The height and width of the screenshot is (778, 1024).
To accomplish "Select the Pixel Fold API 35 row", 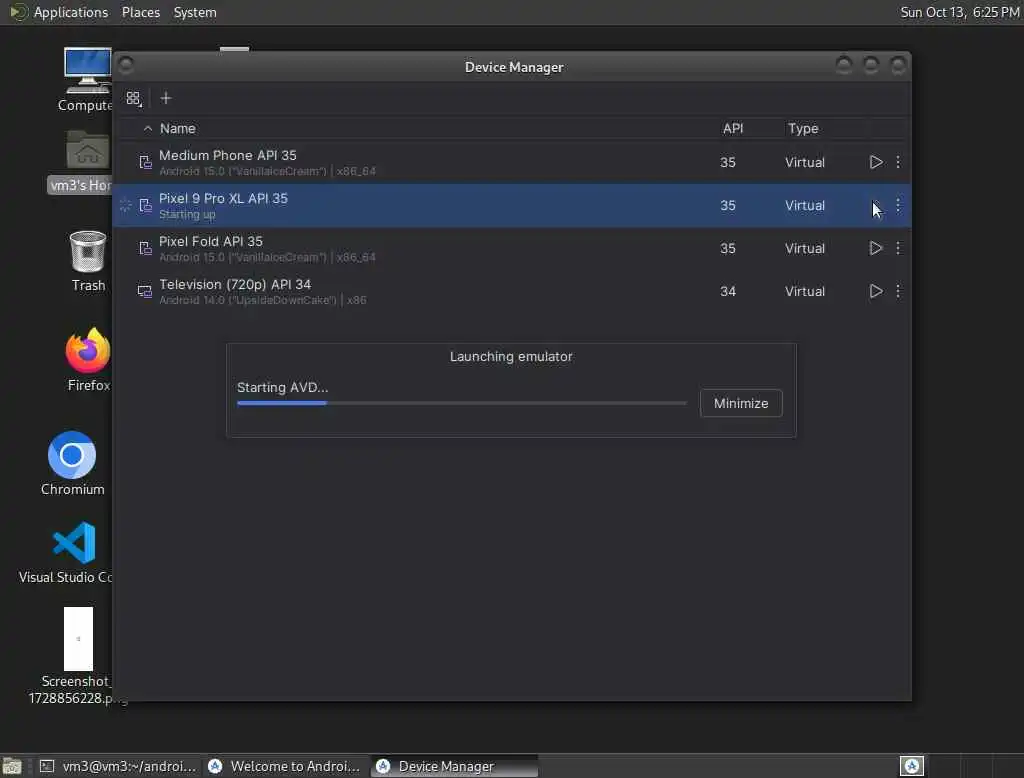I will click(511, 248).
